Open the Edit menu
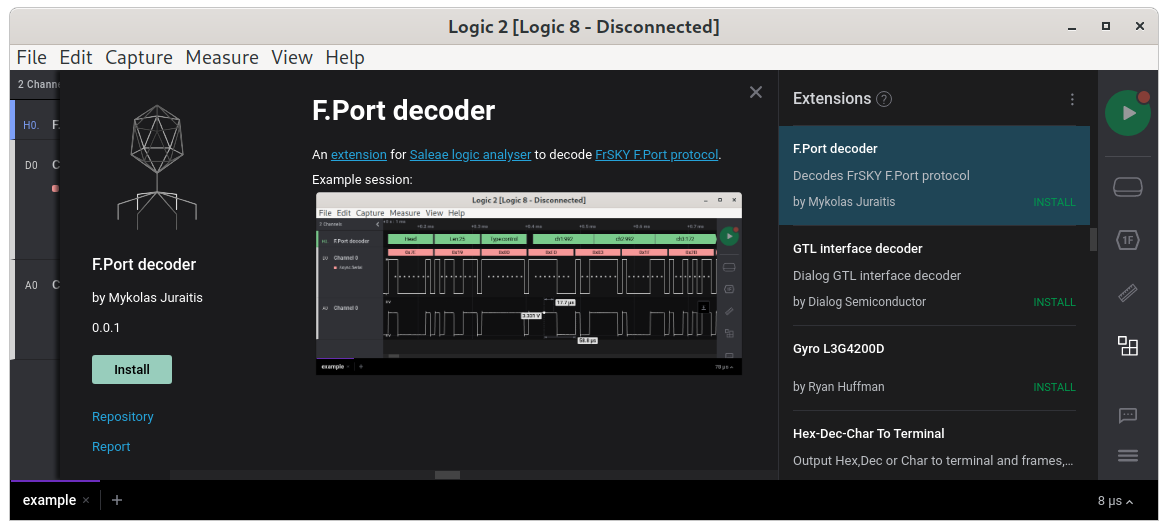The width and height of the screenshot is (1168, 530). pyautogui.click(x=75, y=57)
